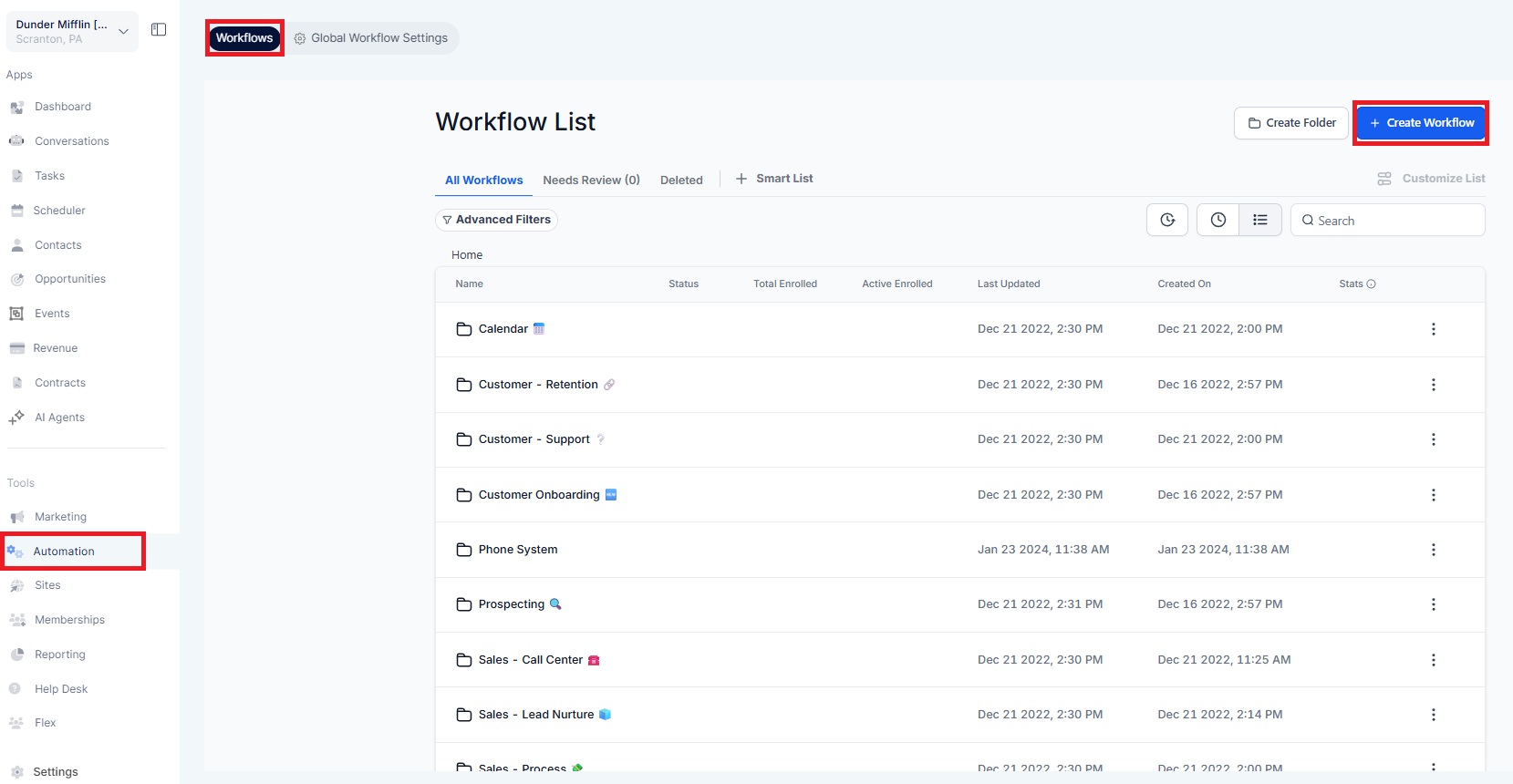
Task: Open Advanced Filters
Action: coord(496,220)
